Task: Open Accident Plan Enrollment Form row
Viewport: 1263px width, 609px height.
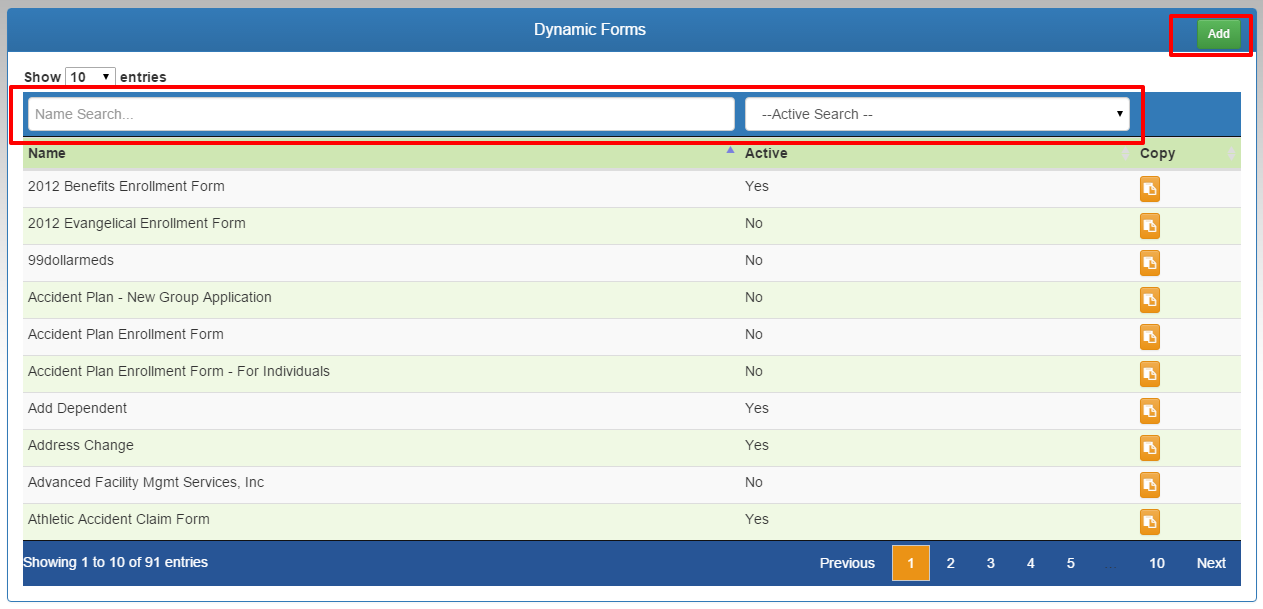Action: (126, 334)
